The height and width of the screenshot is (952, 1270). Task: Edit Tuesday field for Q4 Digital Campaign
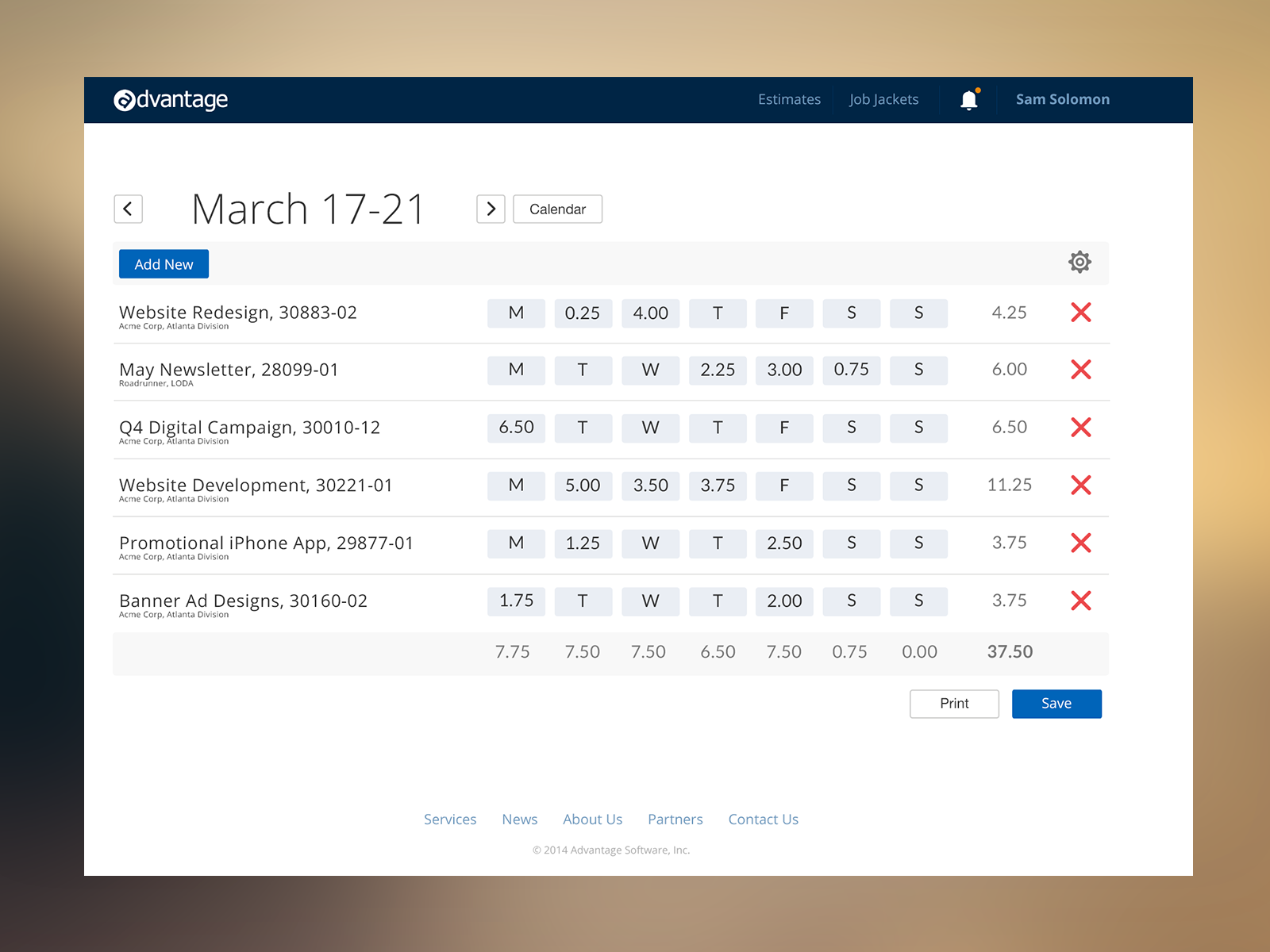(x=583, y=428)
